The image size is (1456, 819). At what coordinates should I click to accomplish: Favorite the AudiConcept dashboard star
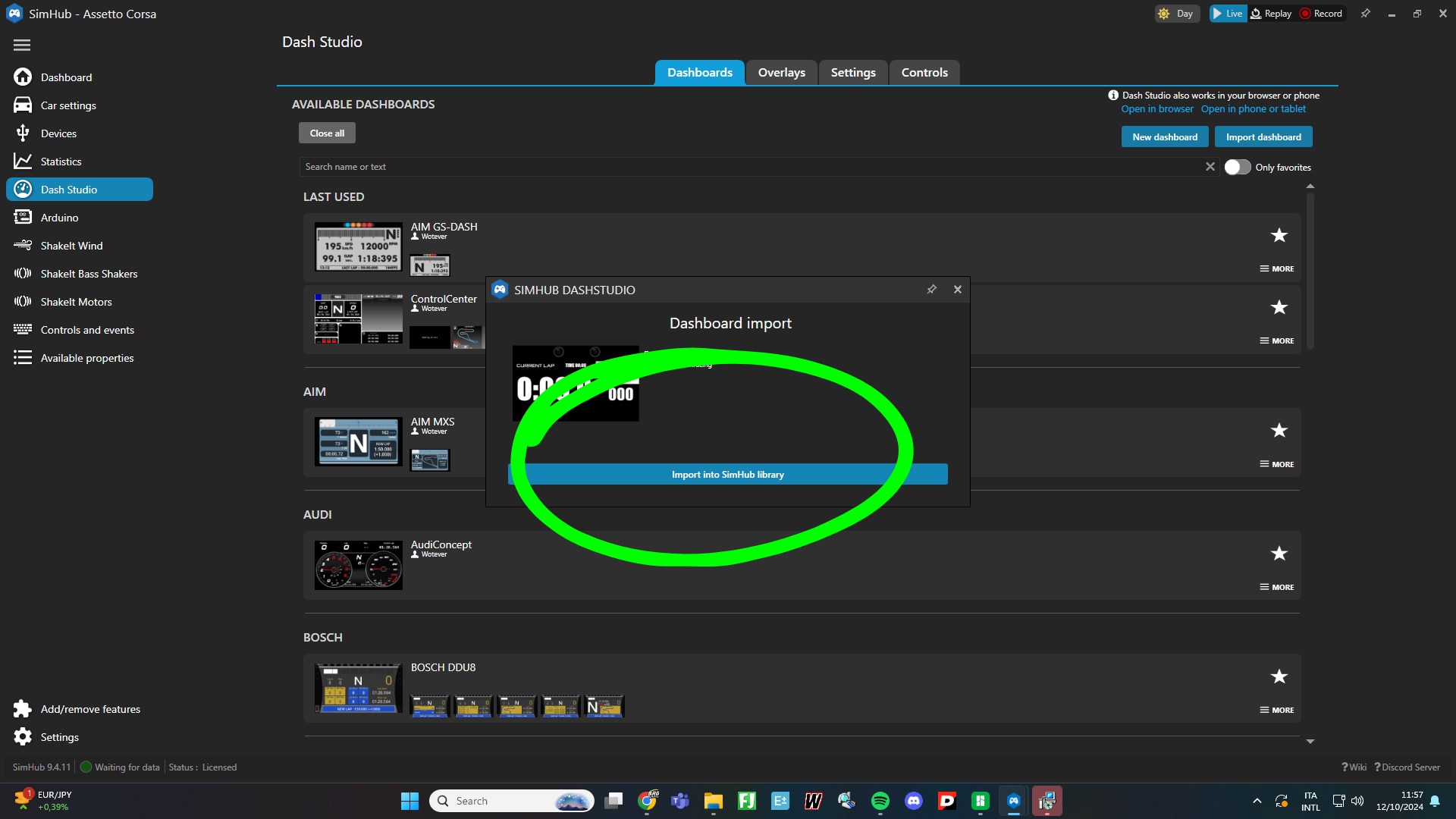pyautogui.click(x=1279, y=554)
